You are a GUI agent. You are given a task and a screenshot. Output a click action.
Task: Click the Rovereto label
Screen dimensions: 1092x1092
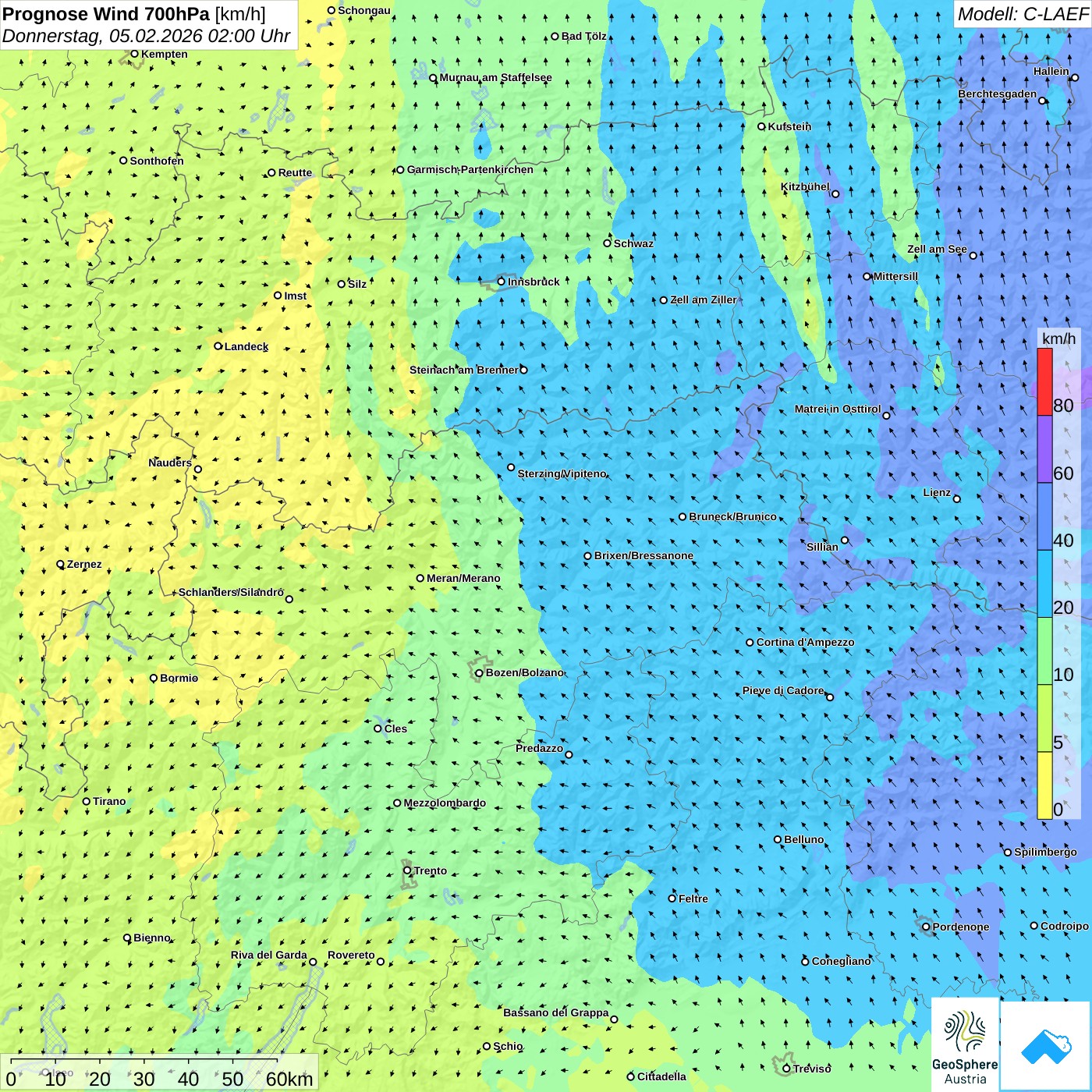point(351,955)
